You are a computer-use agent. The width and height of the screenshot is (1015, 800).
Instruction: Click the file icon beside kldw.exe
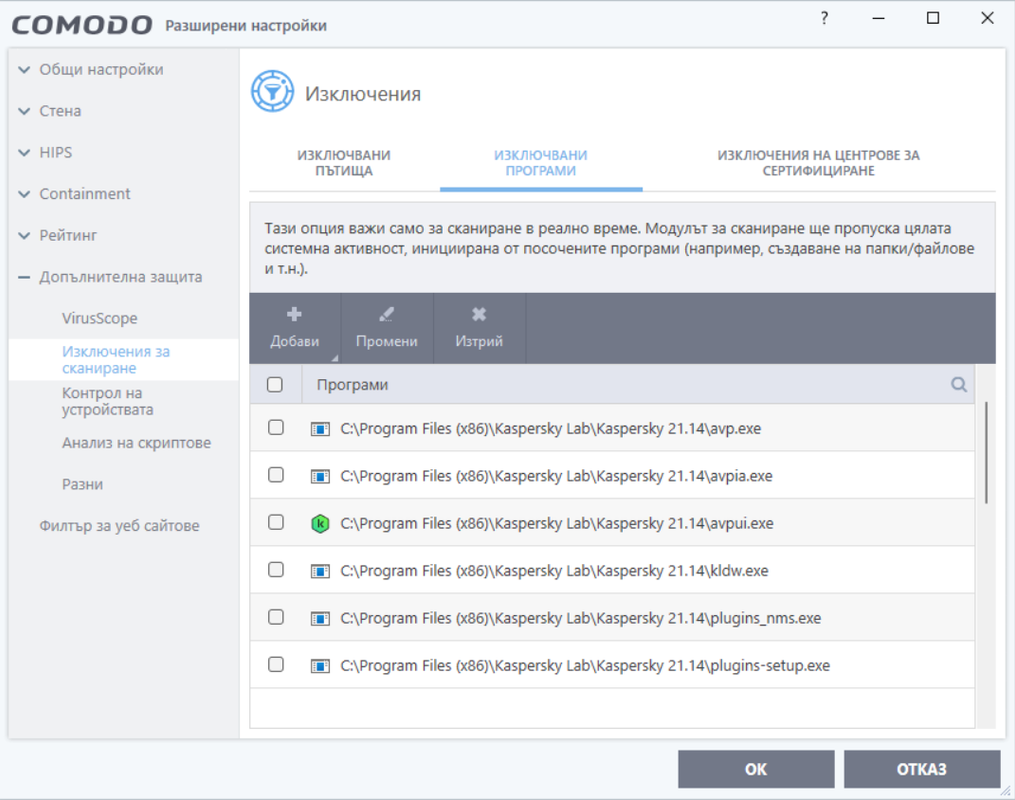pos(320,571)
